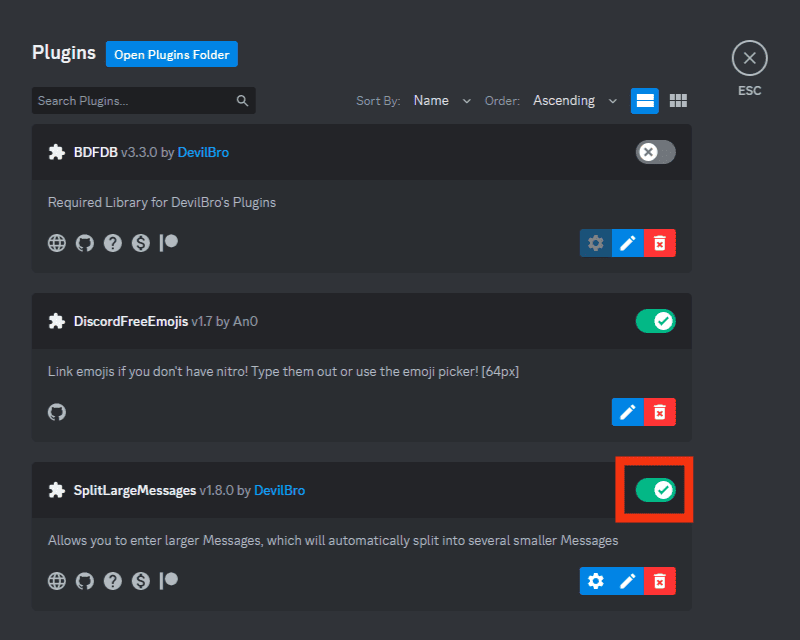Disable the SplitLargeMessages plugin toggle
The height and width of the screenshot is (640, 800).
(x=656, y=490)
